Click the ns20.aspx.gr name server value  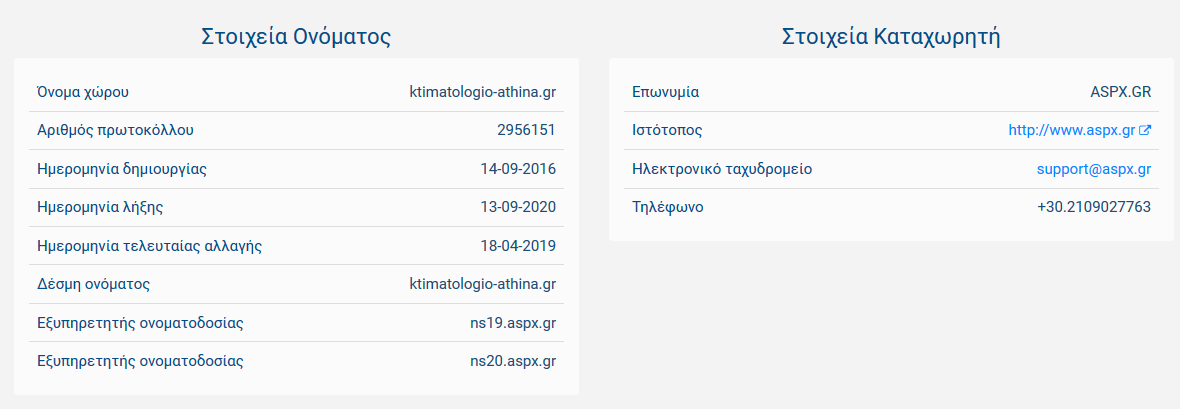[x=512, y=361]
